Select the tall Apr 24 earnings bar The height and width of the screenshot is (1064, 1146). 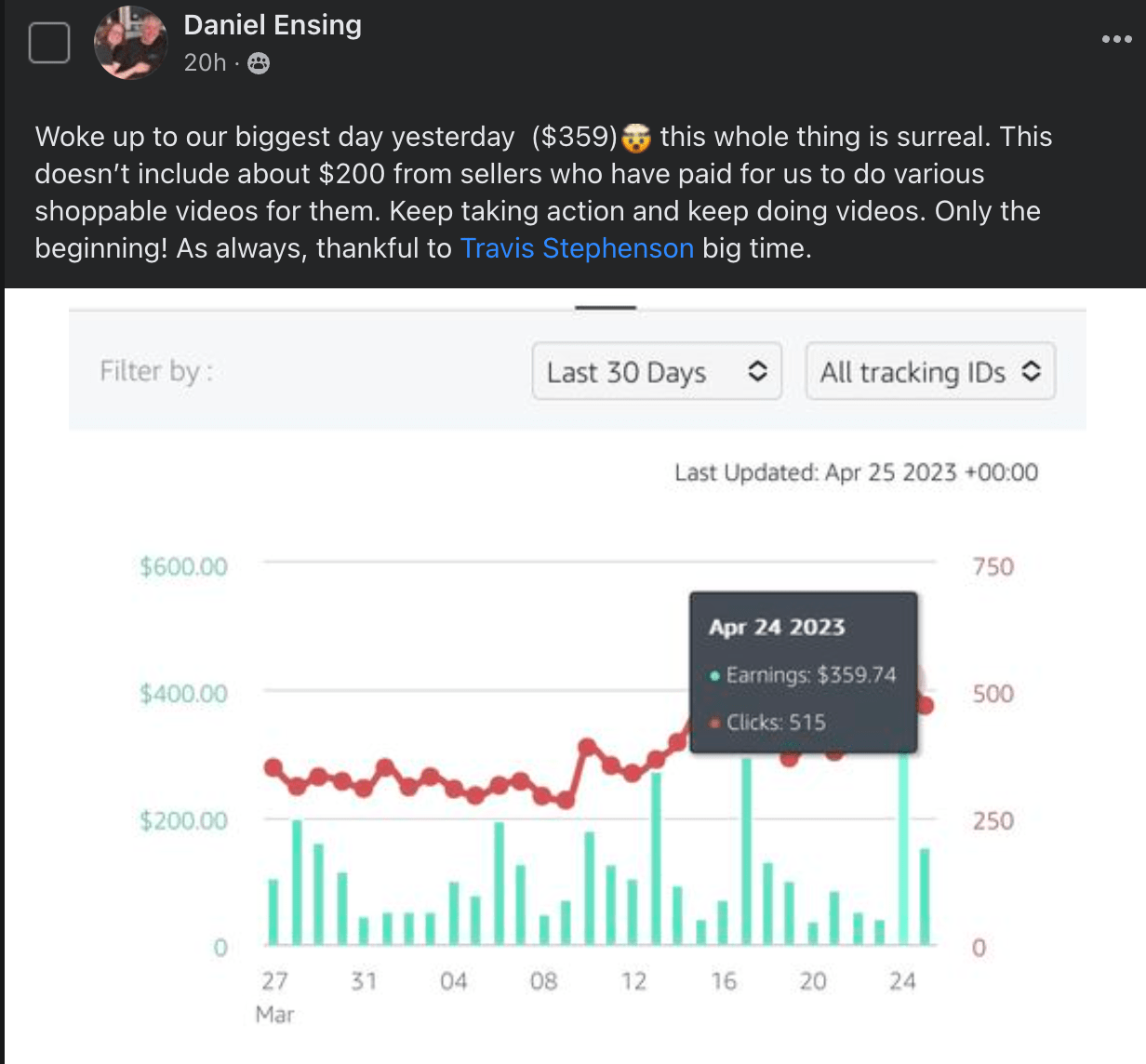click(x=902, y=848)
